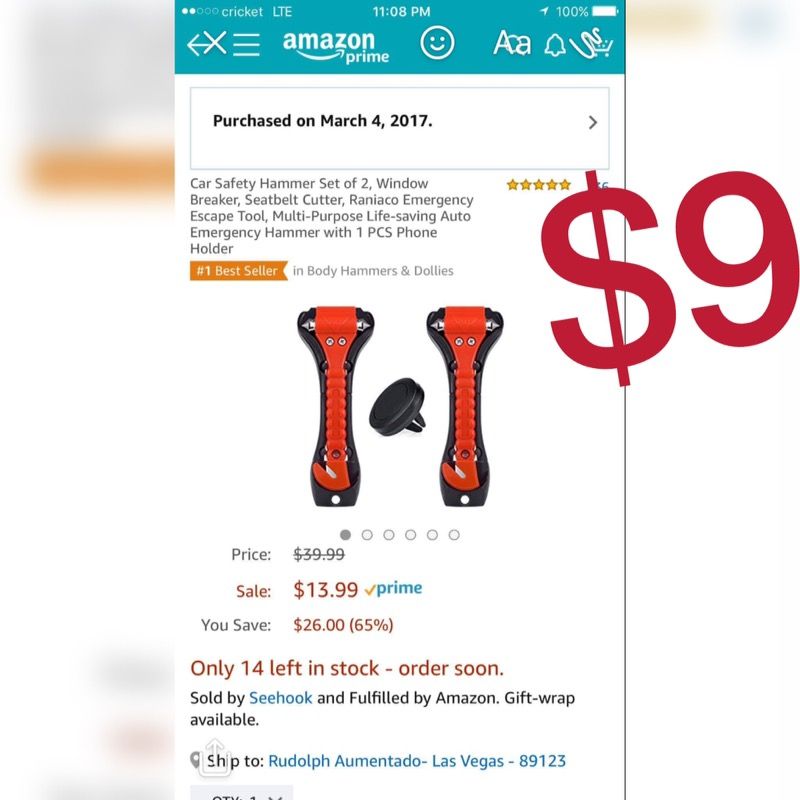800x800 pixels.
Task: Open the Aa text size icon
Action: click(x=512, y=43)
